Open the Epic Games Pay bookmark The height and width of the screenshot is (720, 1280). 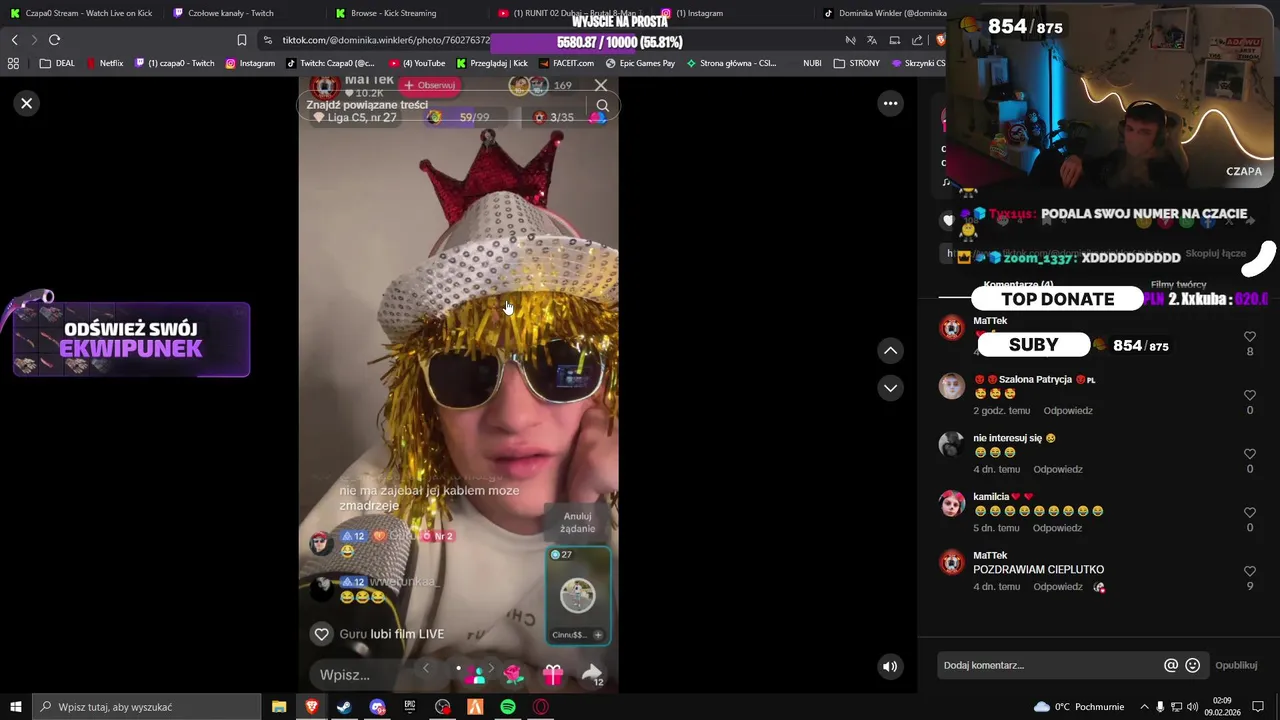(640, 63)
